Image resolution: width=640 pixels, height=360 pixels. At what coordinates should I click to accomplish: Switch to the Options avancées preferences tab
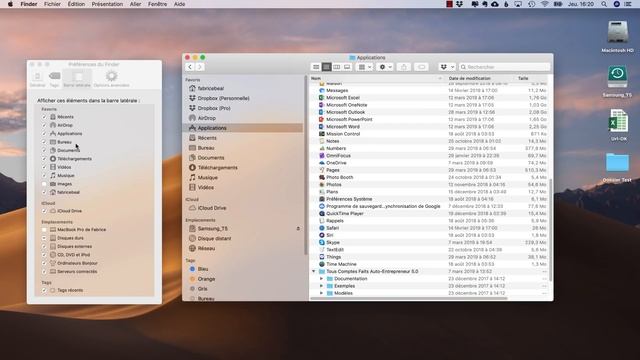111,79
